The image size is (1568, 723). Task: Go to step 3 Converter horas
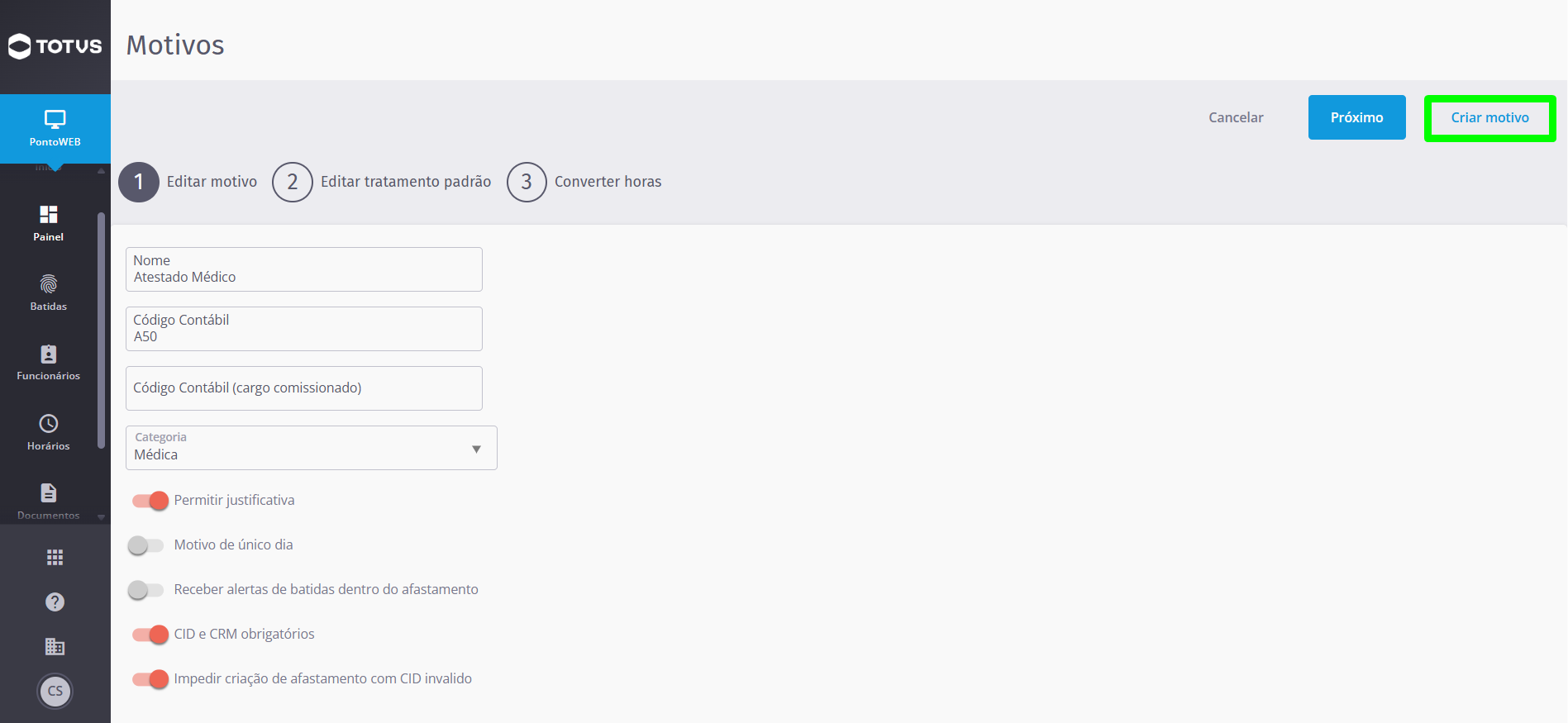pyautogui.click(x=584, y=182)
